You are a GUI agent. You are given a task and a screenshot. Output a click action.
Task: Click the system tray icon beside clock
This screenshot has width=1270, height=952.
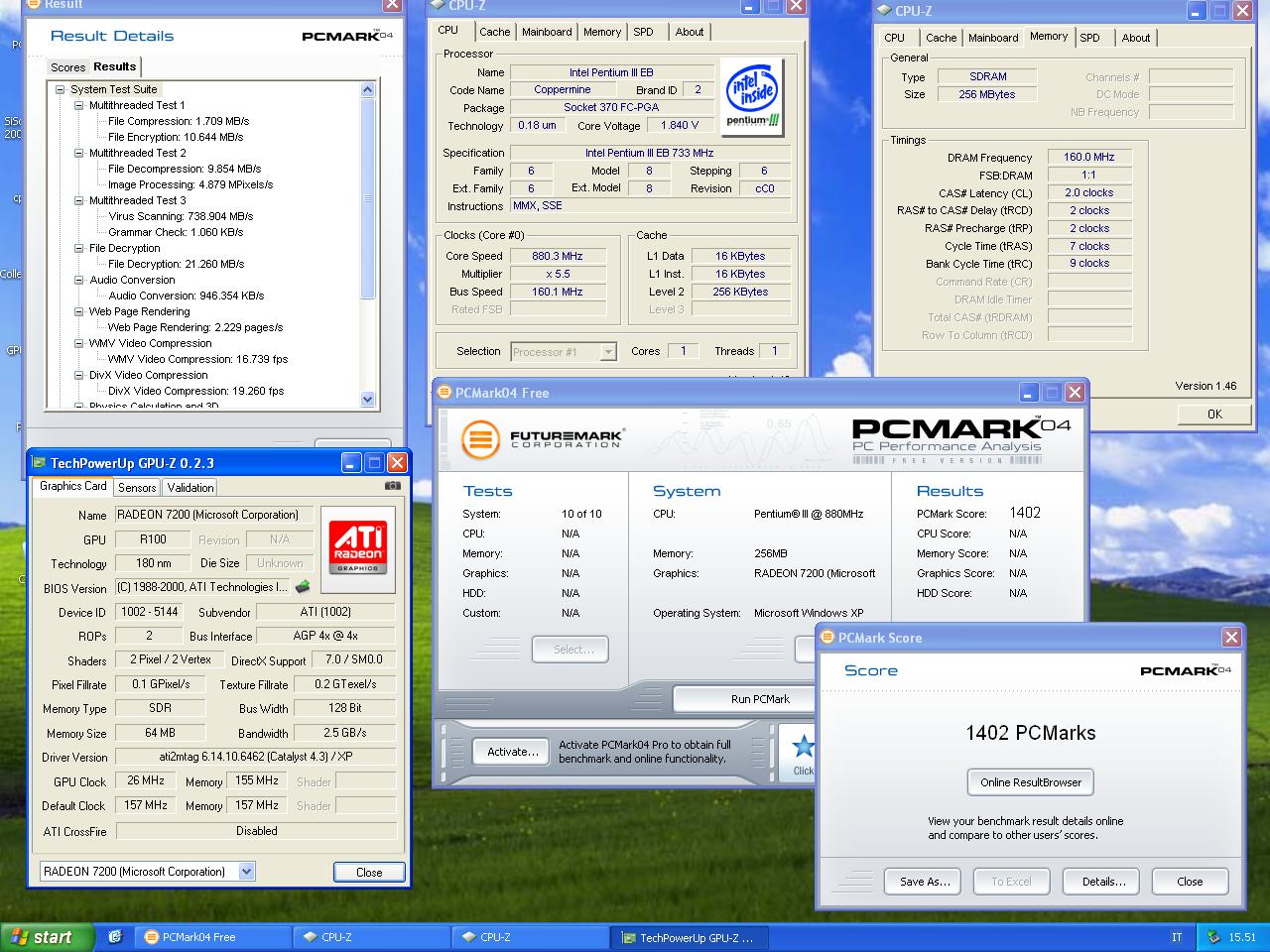1213,937
